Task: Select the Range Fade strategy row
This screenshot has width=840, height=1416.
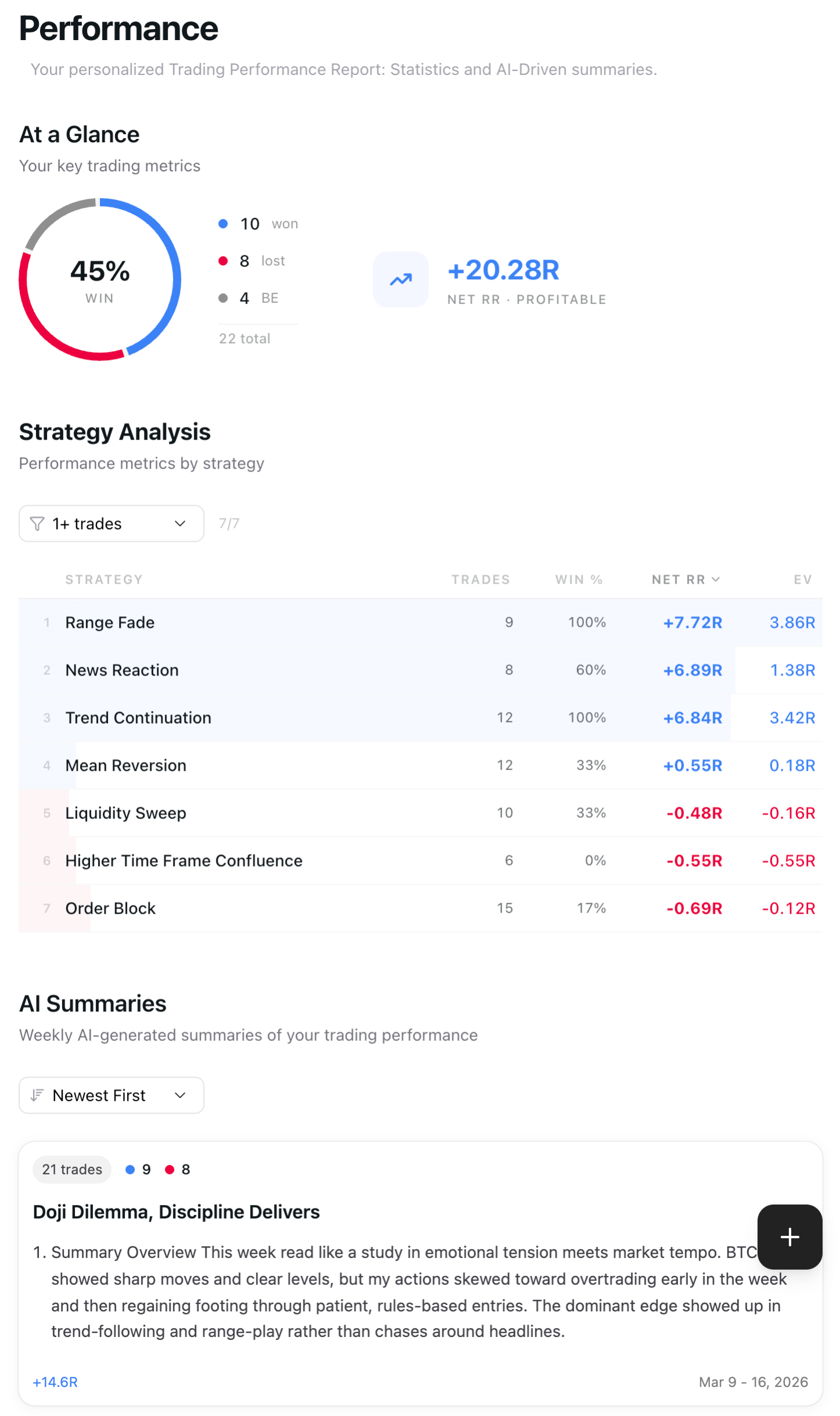Action: [x=290, y=622]
